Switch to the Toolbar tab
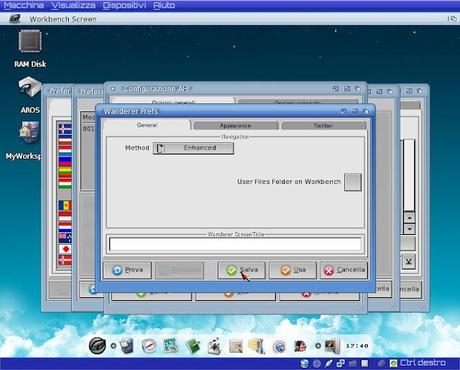The image size is (460, 370). pos(324,126)
